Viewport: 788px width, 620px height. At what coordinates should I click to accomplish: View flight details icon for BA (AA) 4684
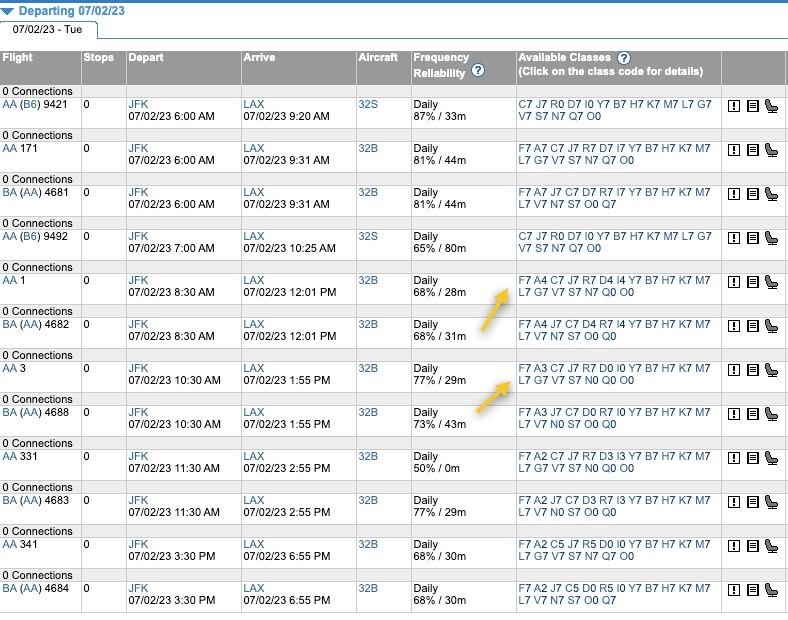click(752, 590)
